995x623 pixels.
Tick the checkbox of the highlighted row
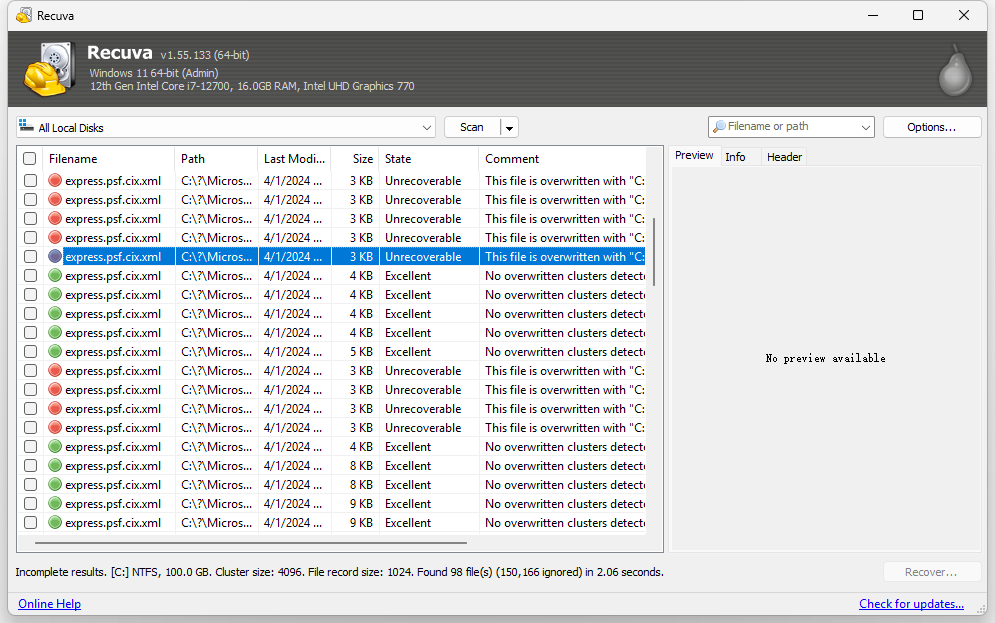30,256
